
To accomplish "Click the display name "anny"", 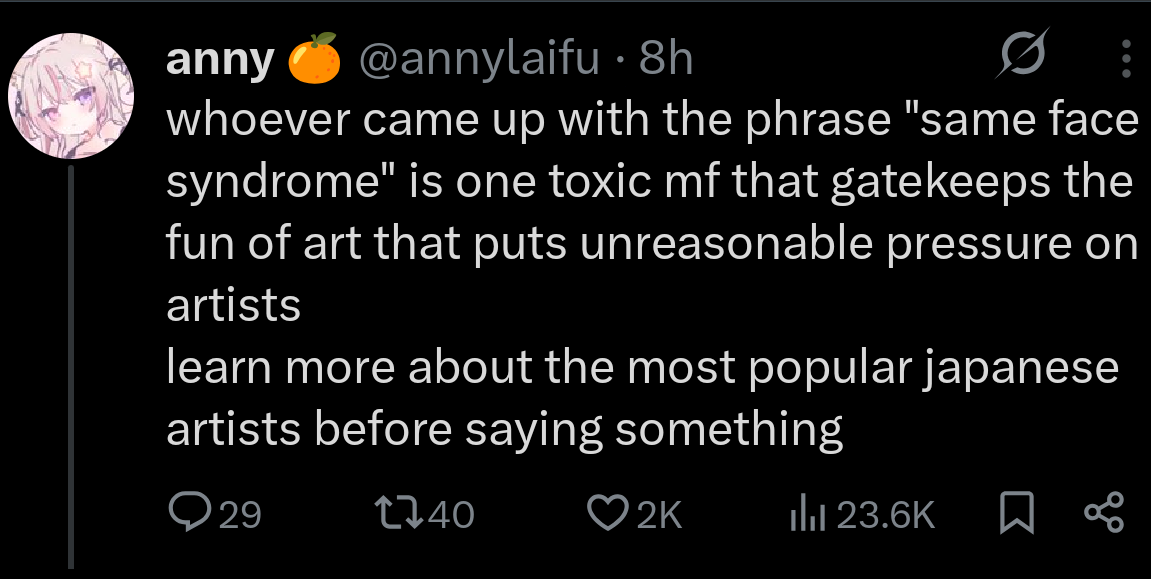I will pos(219,61).
